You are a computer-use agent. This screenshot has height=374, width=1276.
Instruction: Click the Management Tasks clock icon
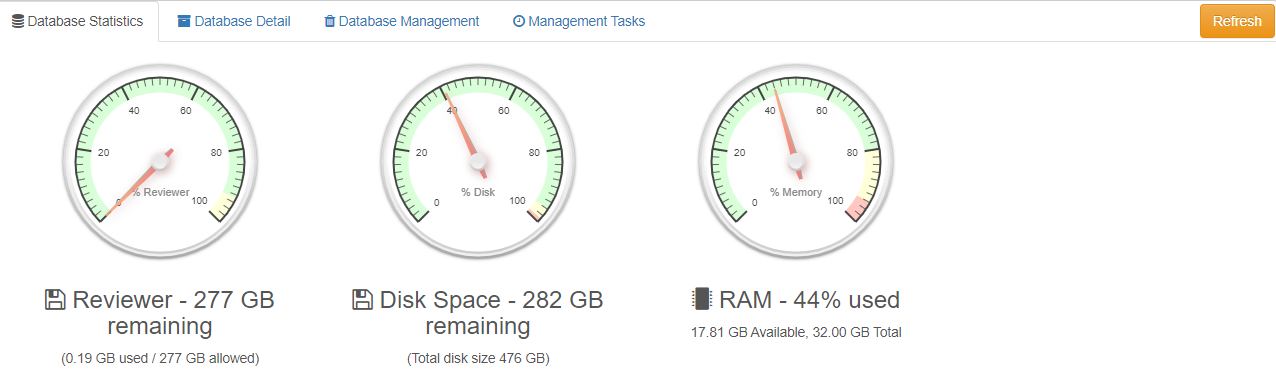tap(518, 21)
